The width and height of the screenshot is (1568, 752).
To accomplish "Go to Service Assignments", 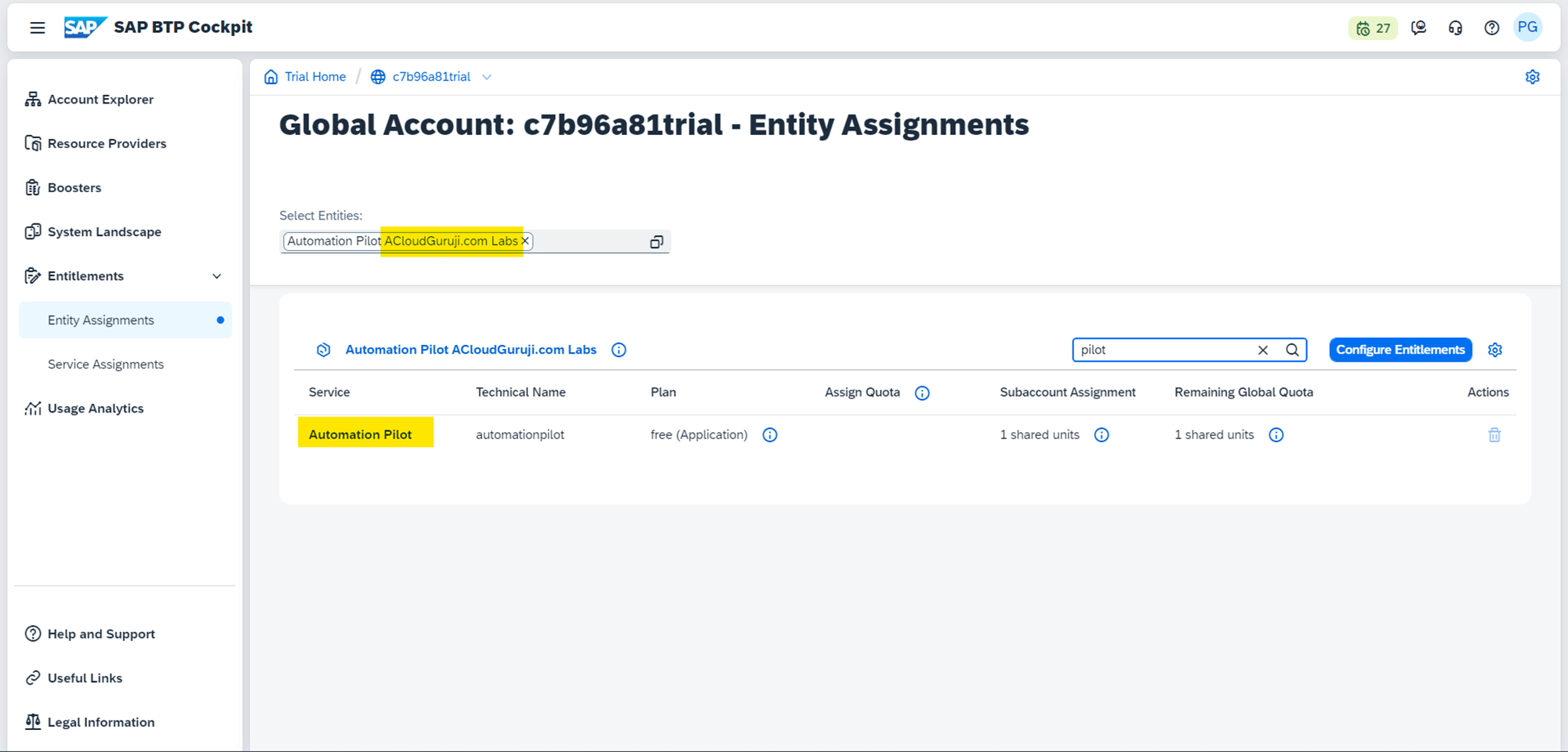I will coord(106,364).
